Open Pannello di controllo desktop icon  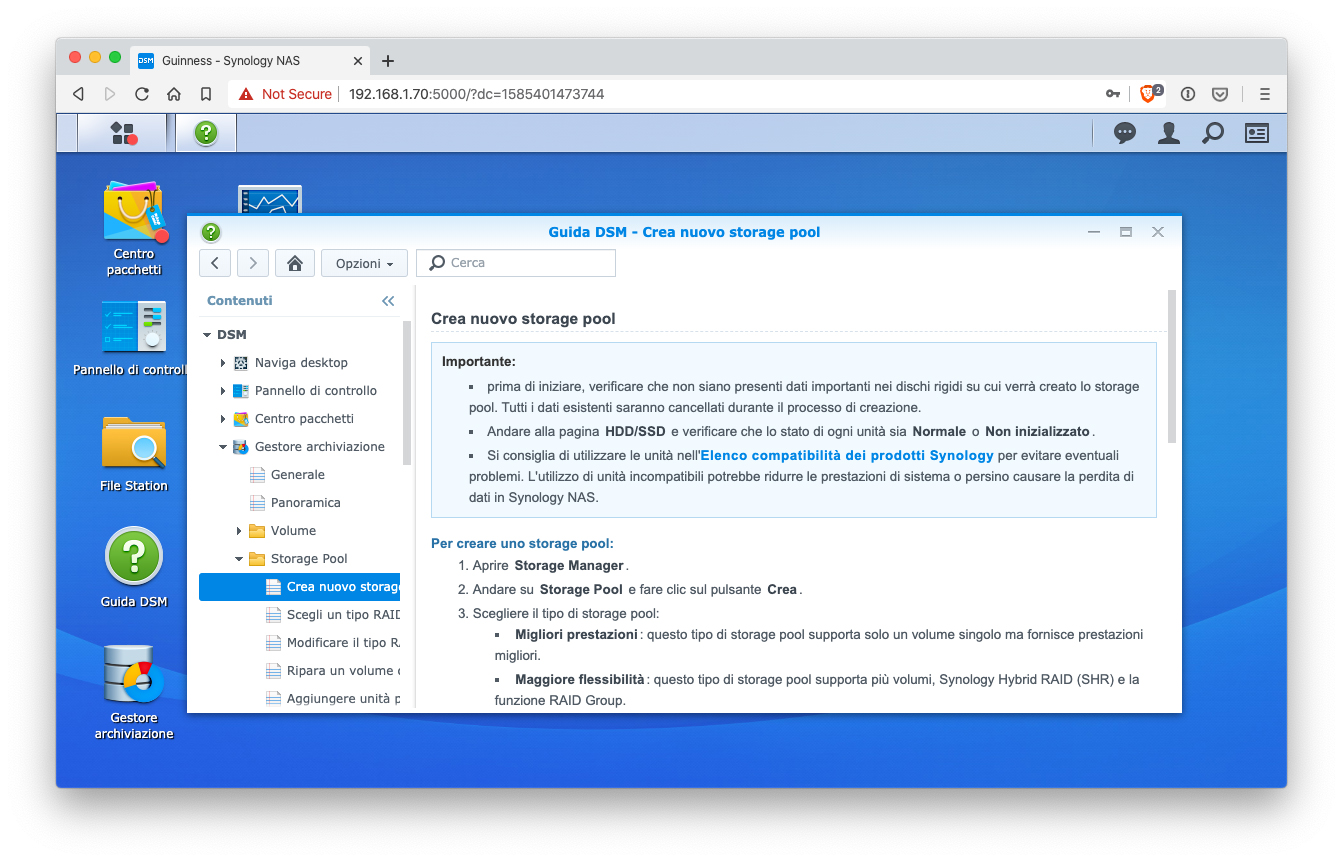click(134, 338)
